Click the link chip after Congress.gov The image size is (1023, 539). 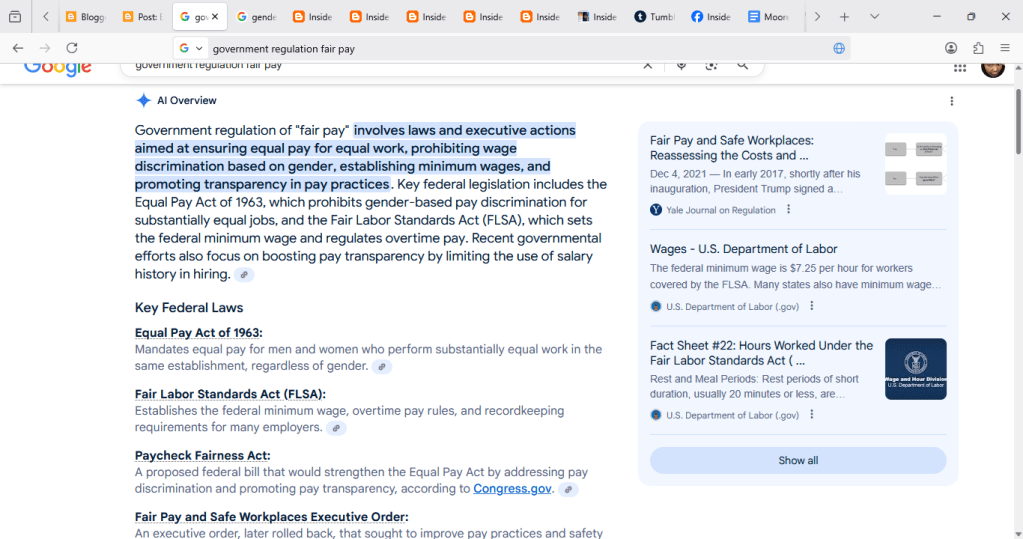click(568, 489)
